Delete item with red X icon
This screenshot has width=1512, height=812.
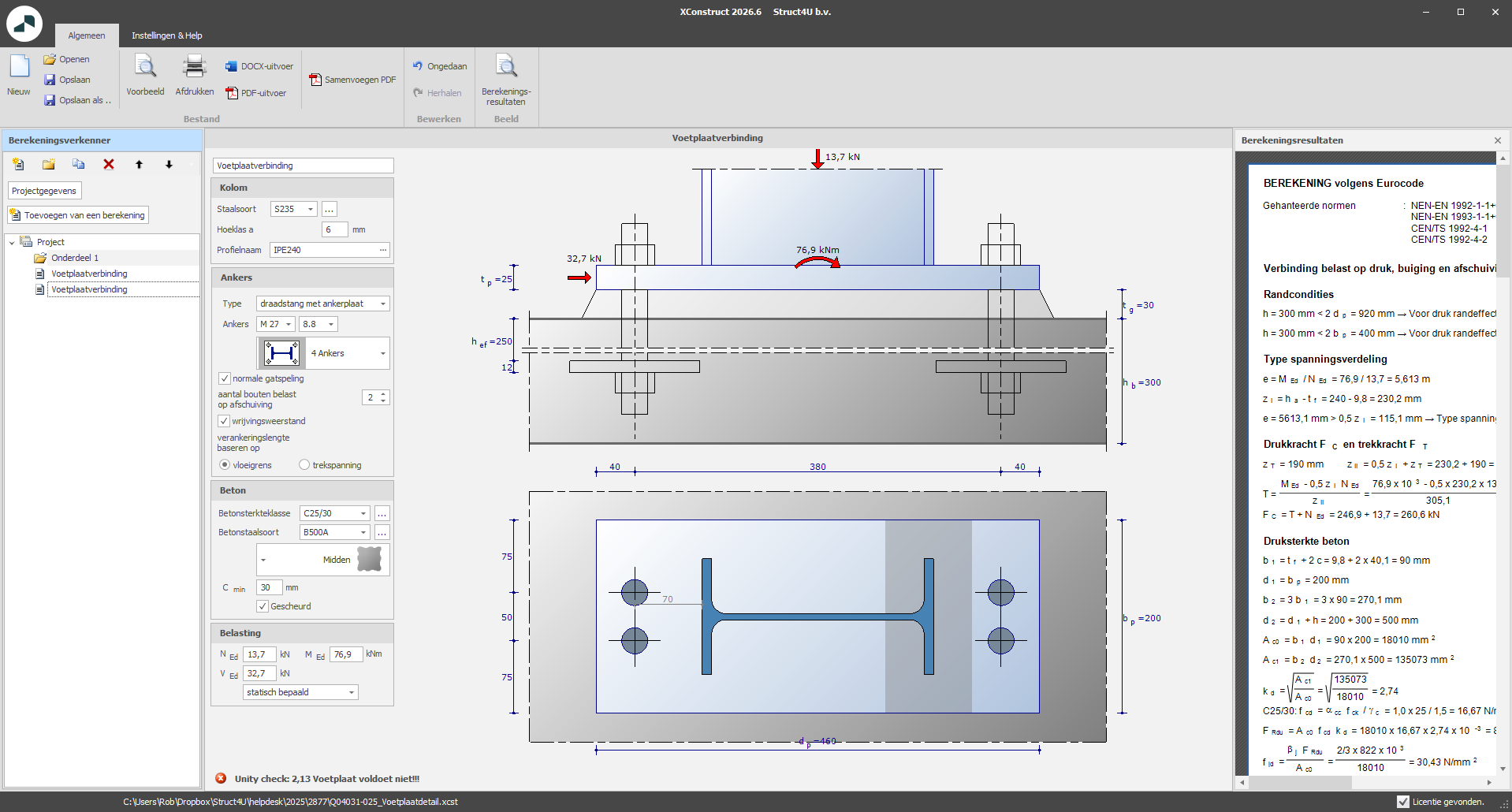pos(109,164)
